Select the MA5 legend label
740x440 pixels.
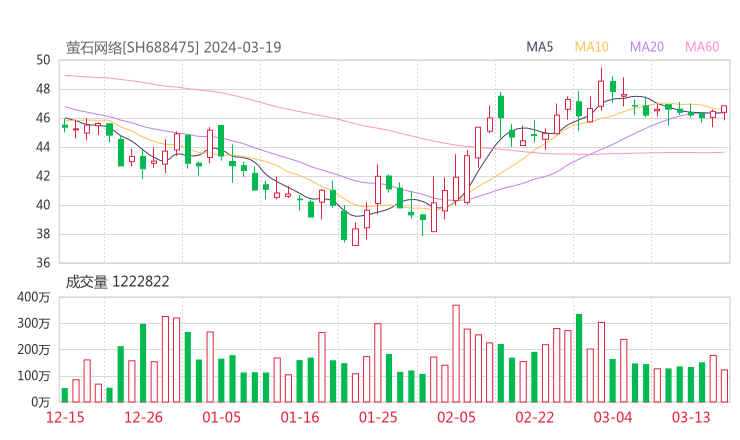pyautogui.click(x=539, y=47)
